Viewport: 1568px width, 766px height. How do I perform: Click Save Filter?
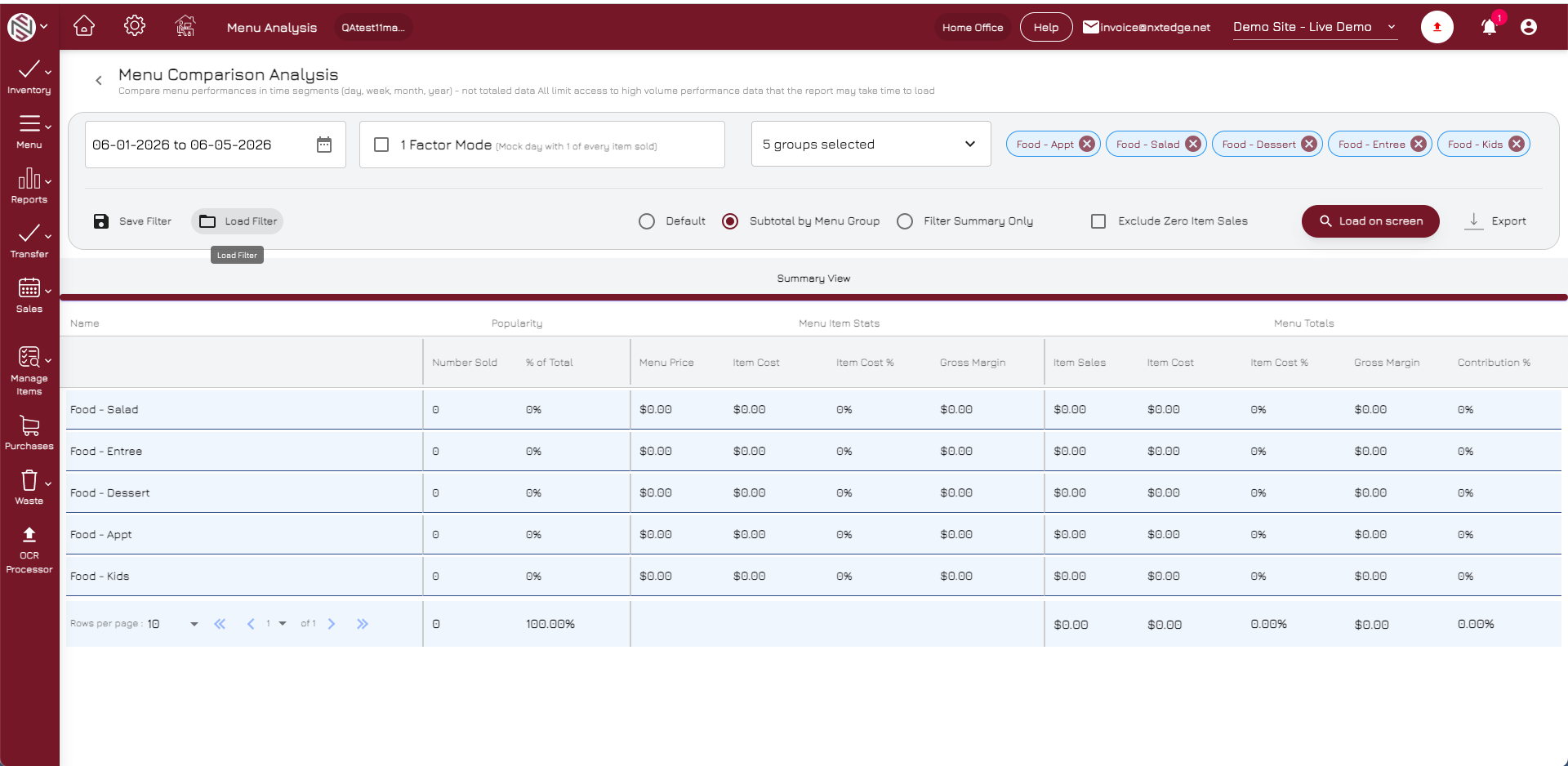(132, 221)
